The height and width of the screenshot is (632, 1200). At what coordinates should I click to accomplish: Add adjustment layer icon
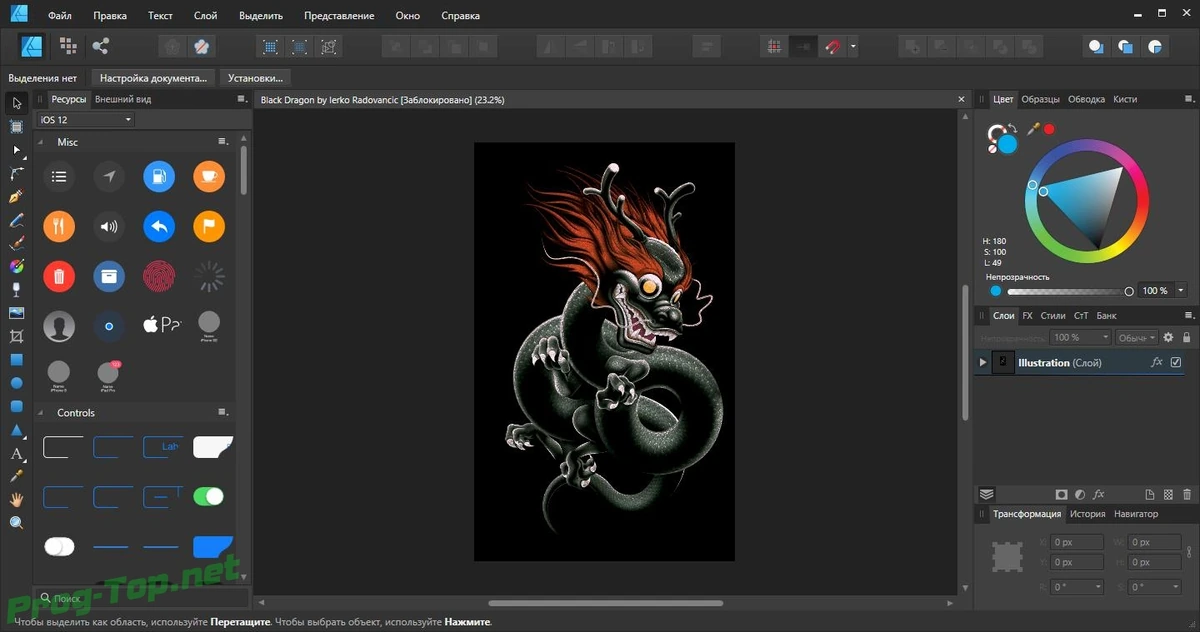tap(1080, 494)
